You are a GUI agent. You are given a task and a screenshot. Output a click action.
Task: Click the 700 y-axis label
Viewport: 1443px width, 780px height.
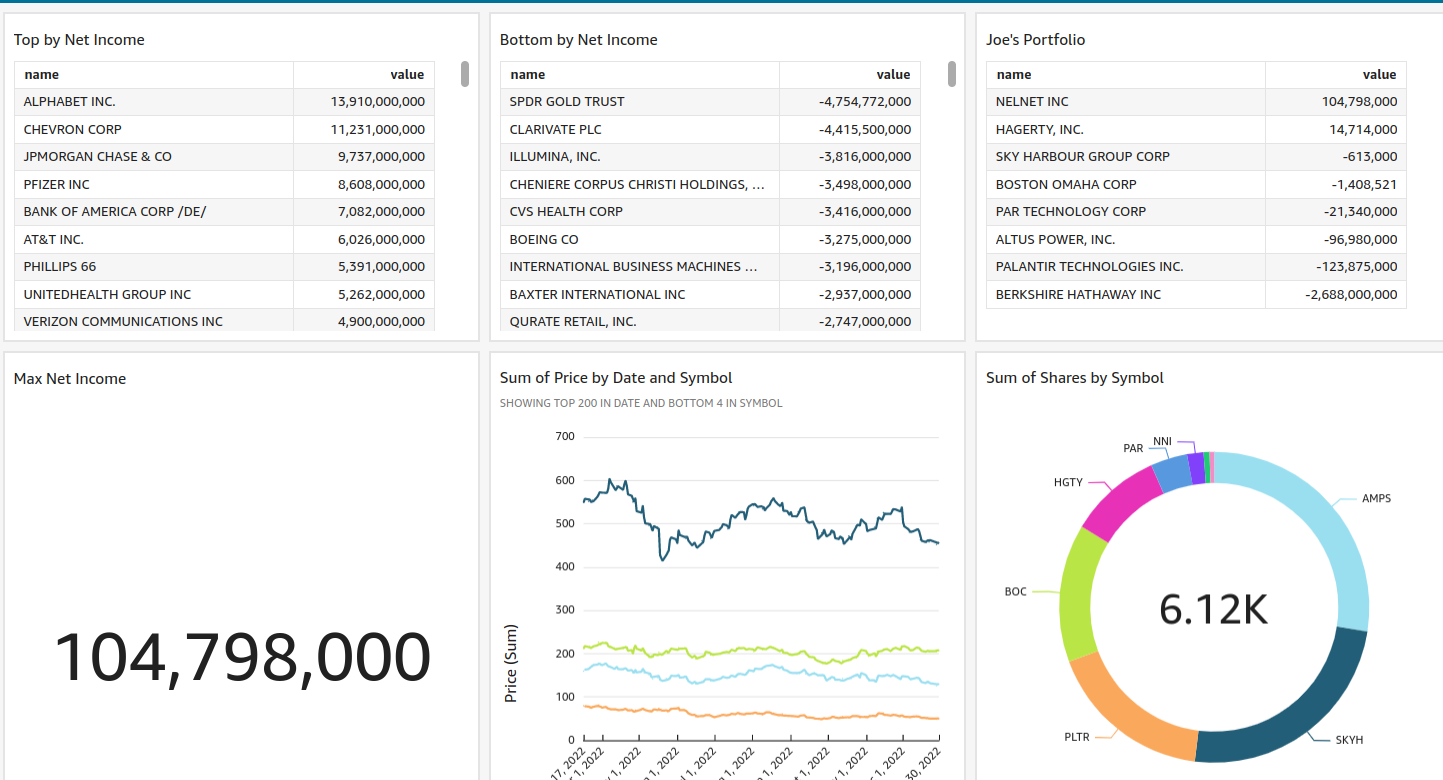click(x=564, y=437)
